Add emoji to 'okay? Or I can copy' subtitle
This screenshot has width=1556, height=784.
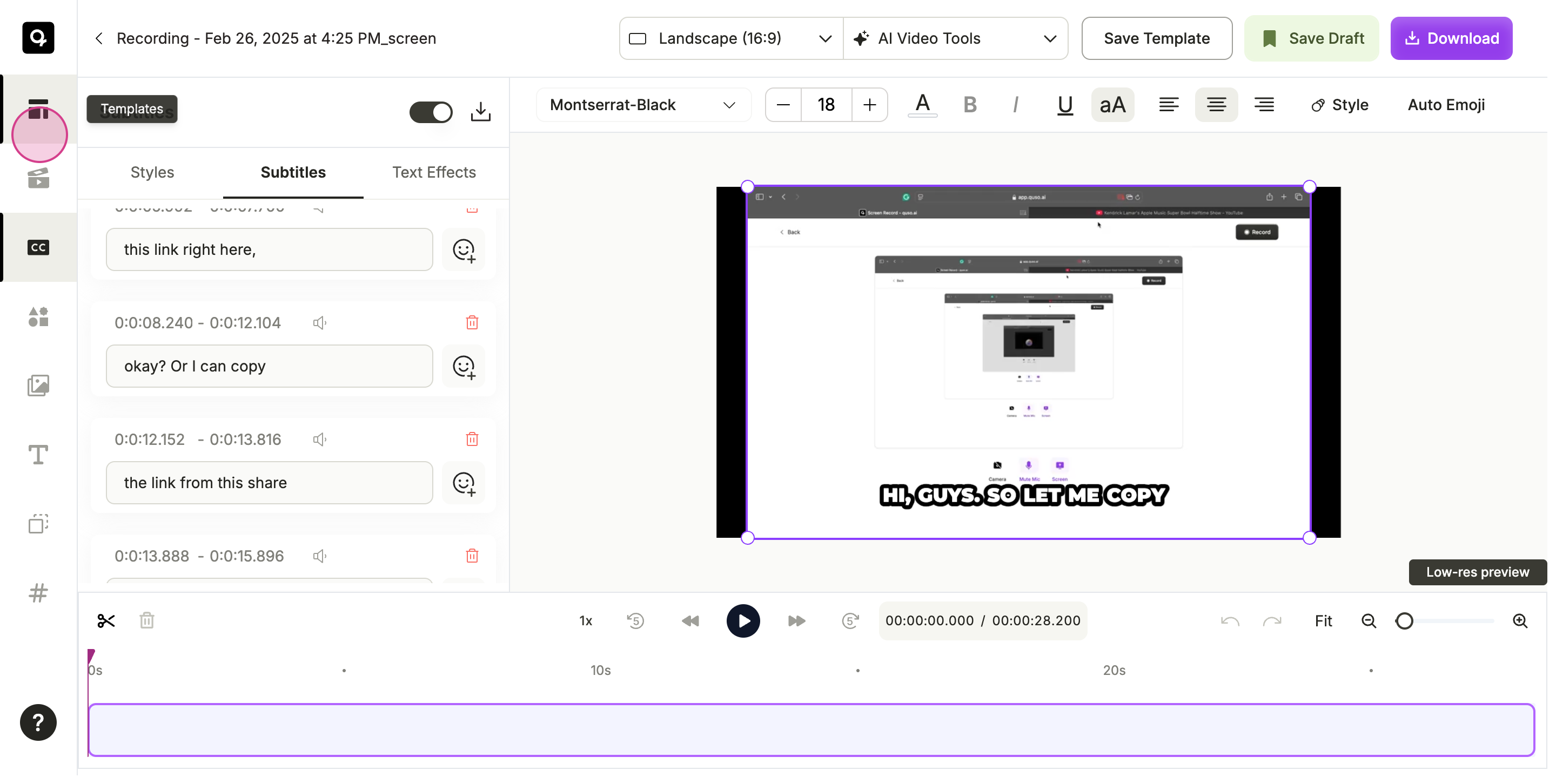[x=464, y=366]
